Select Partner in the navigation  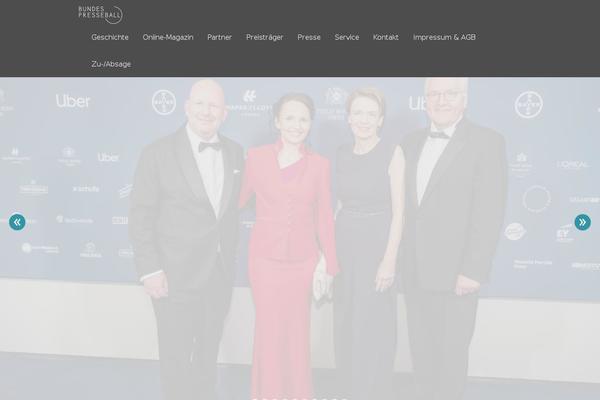click(x=220, y=37)
